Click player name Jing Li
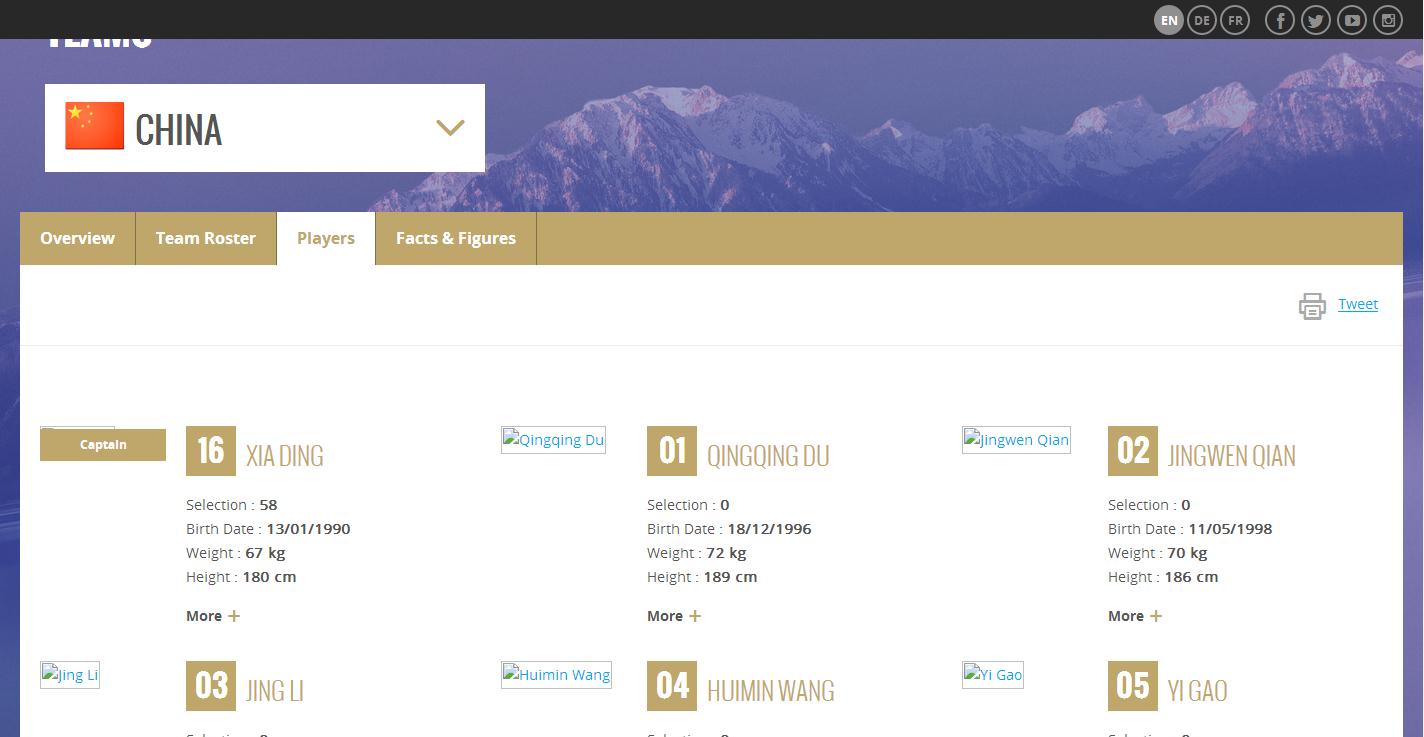This screenshot has width=1424, height=737. 275,691
